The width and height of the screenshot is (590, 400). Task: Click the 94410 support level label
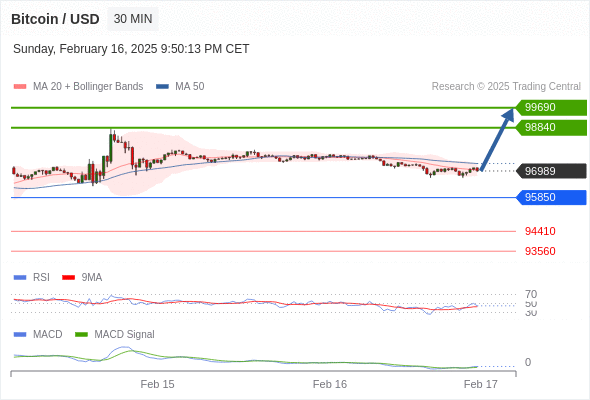tap(540, 231)
